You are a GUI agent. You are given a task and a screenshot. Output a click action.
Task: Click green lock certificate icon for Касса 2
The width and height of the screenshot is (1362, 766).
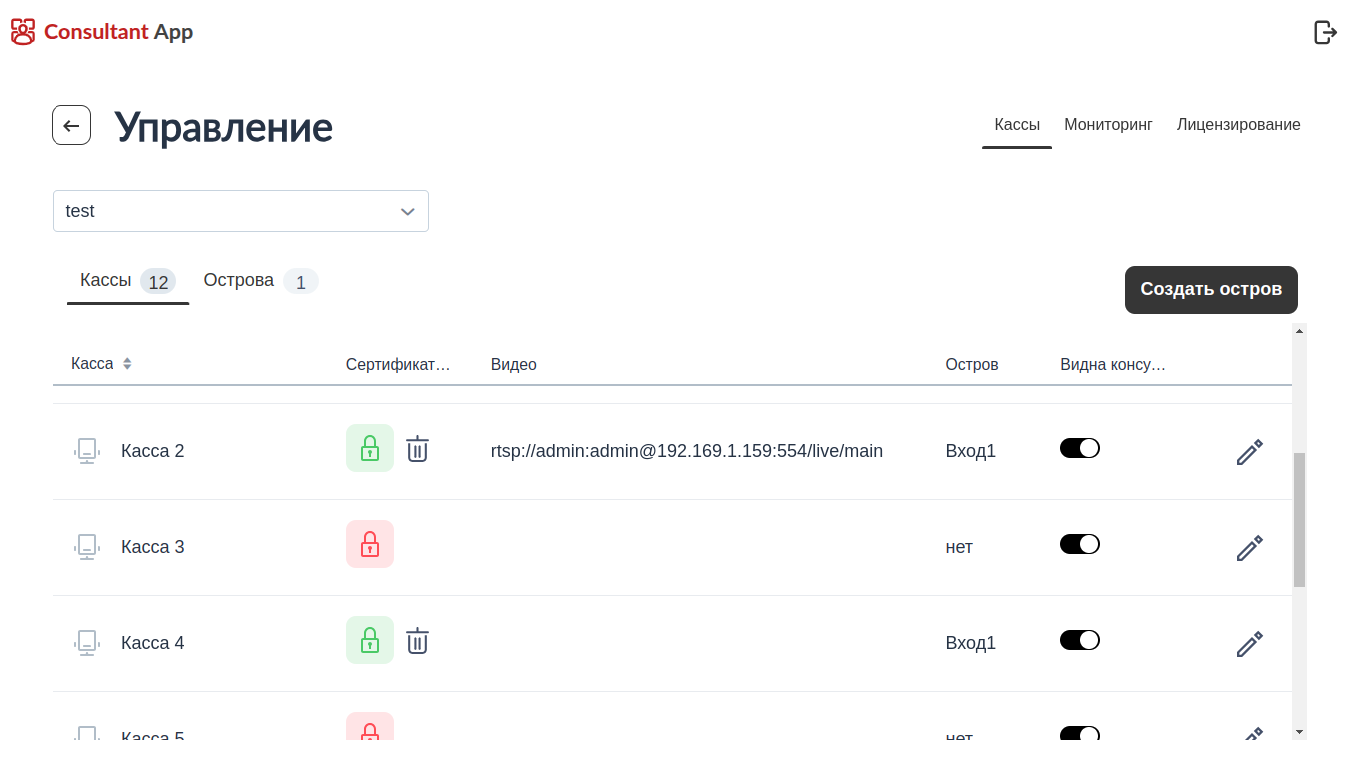(370, 448)
